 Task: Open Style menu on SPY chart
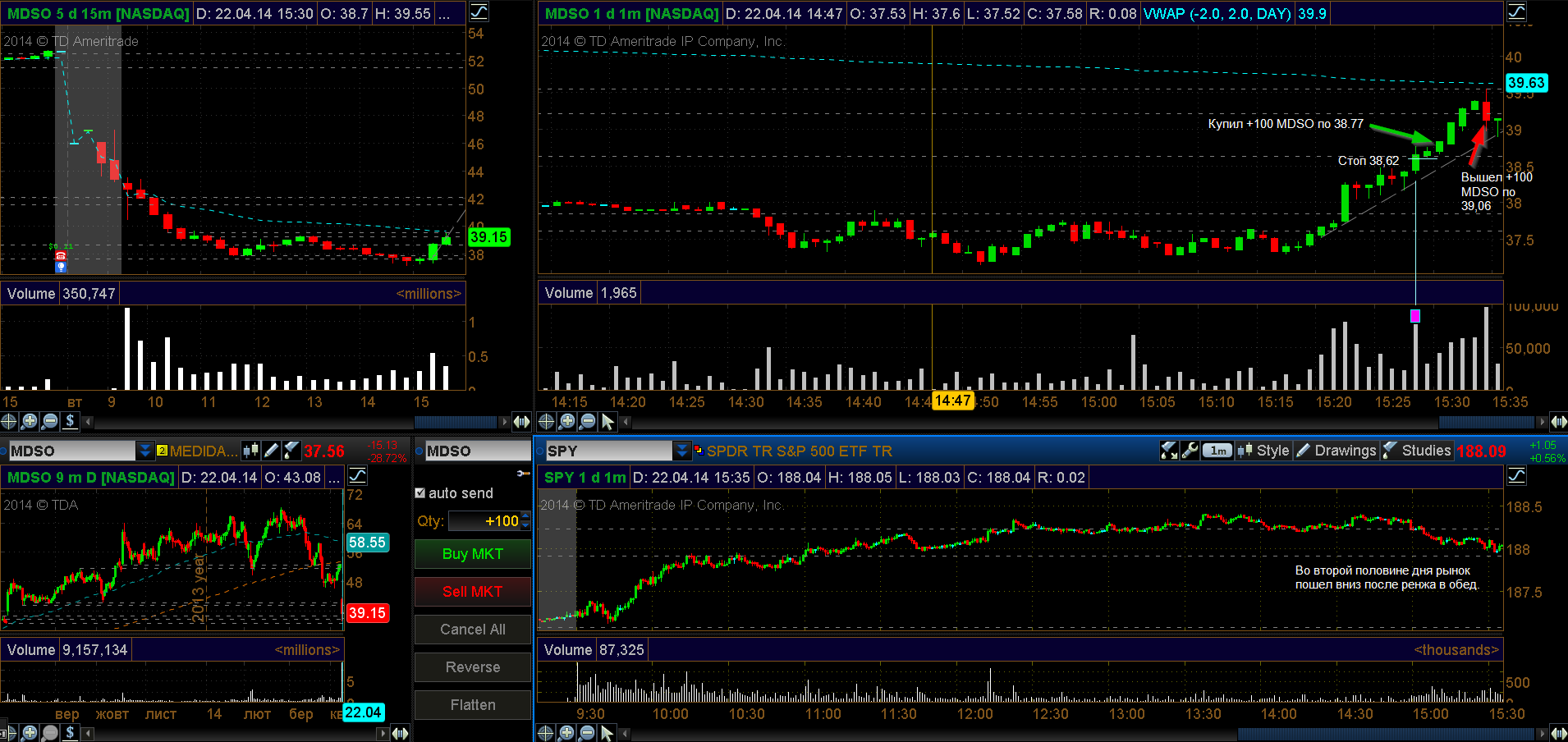click(x=1263, y=451)
